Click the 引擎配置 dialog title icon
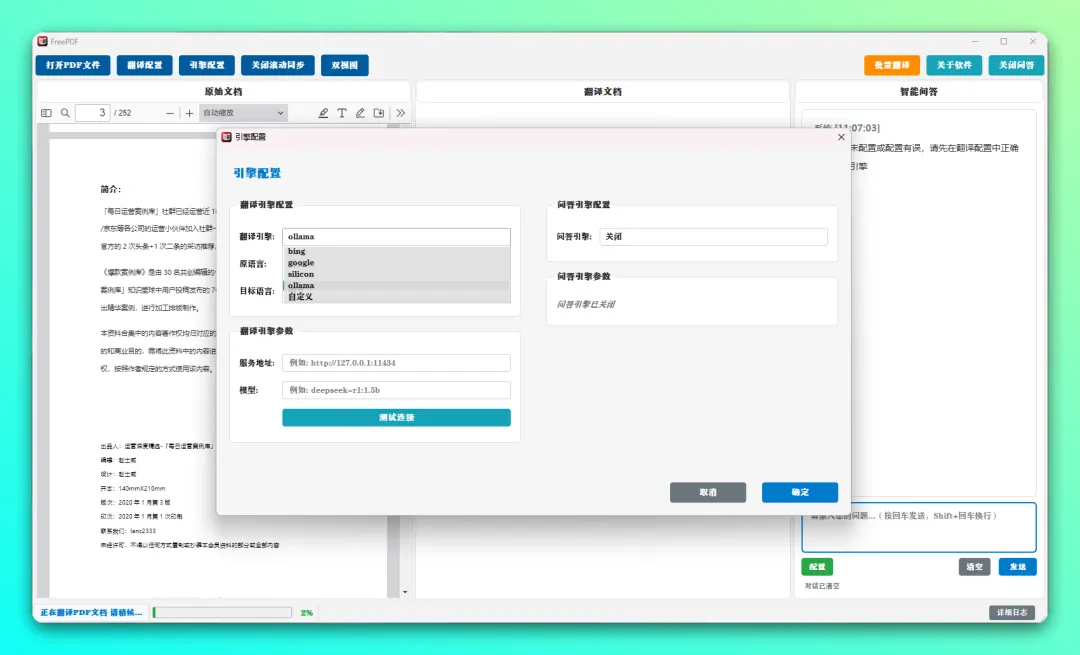This screenshot has height=655, width=1080. click(226, 137)
